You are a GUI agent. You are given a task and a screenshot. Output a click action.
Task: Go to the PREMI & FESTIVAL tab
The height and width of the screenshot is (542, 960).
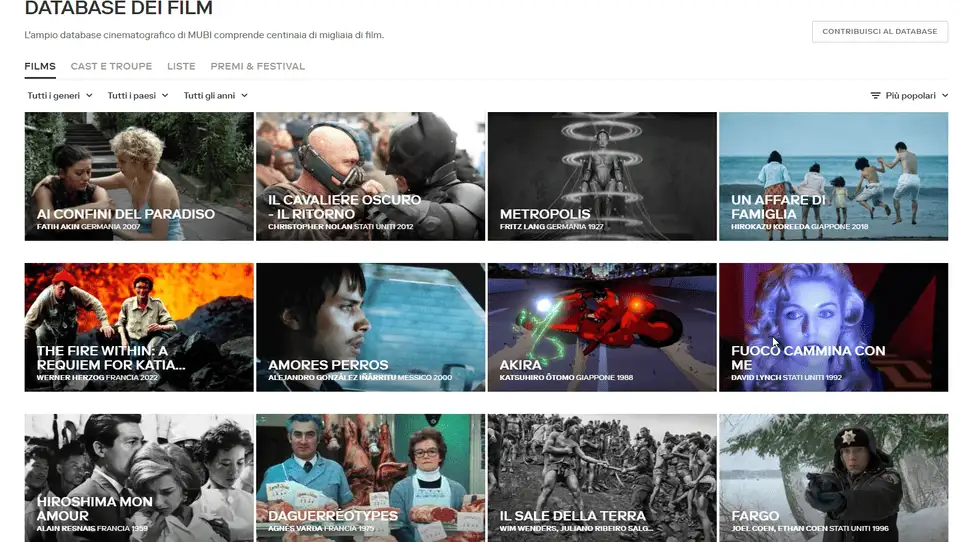[257, 66]
